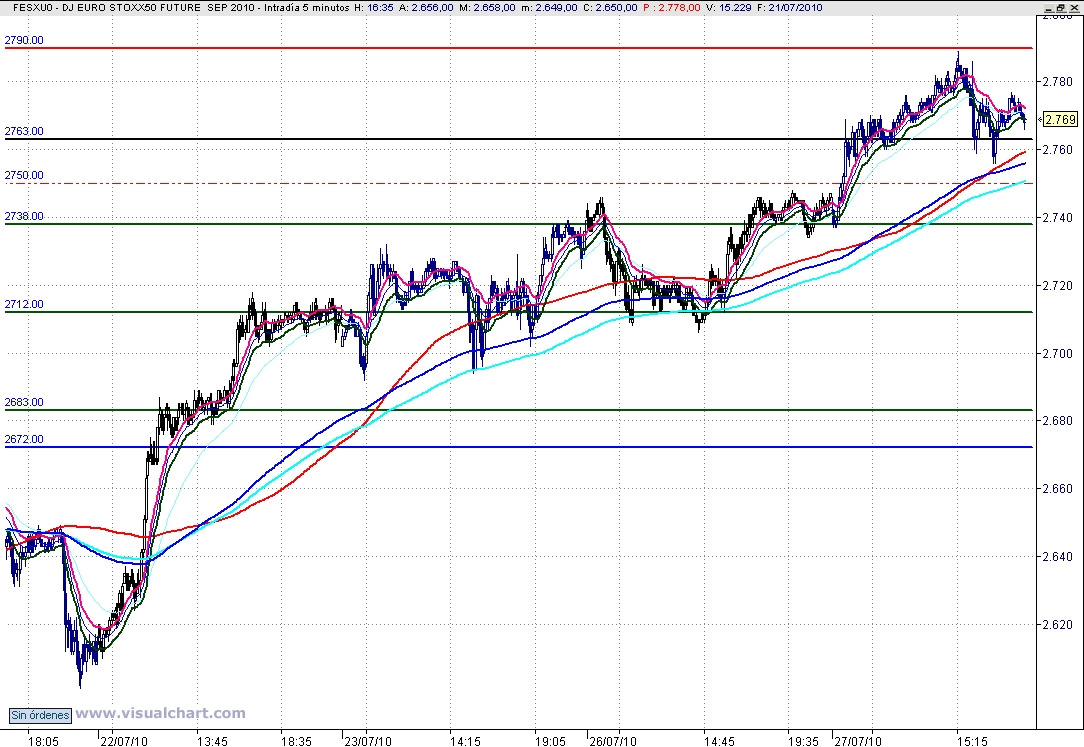1084x747 pixels.
Task: Click the F: 21/07/2010 date field
Action: point(789,8)
